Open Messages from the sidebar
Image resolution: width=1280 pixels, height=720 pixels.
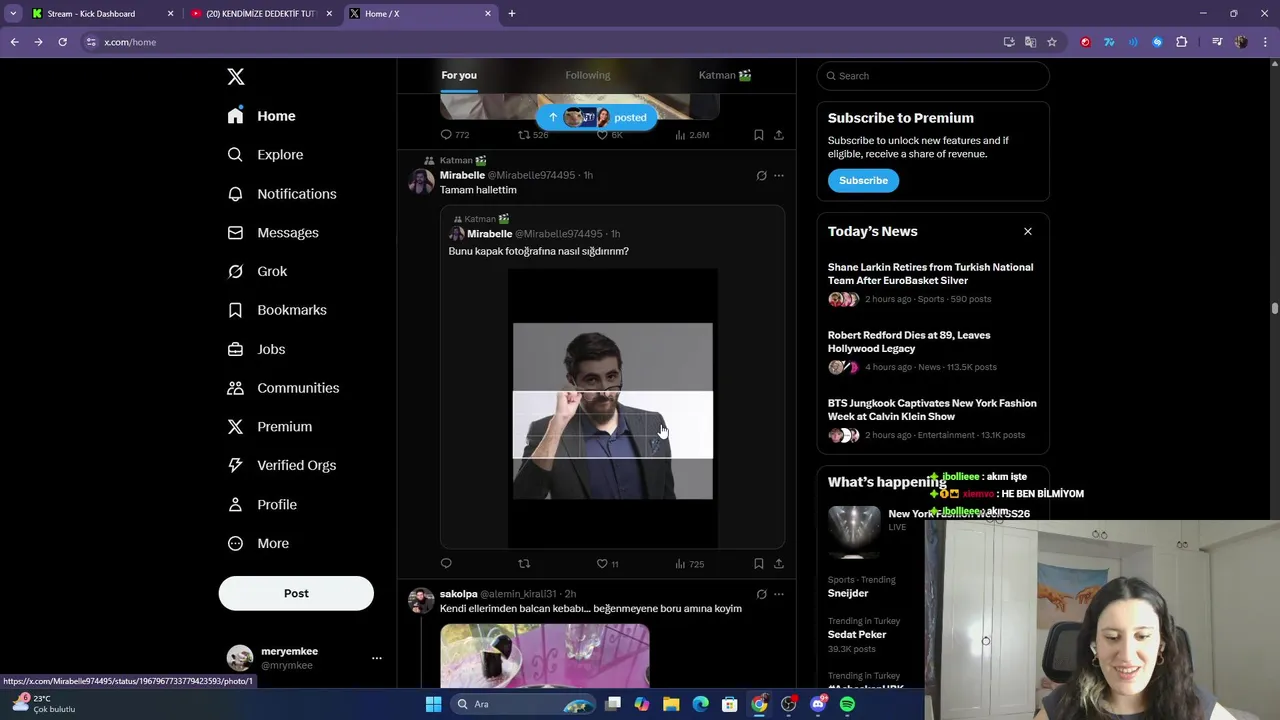(273, 233)
